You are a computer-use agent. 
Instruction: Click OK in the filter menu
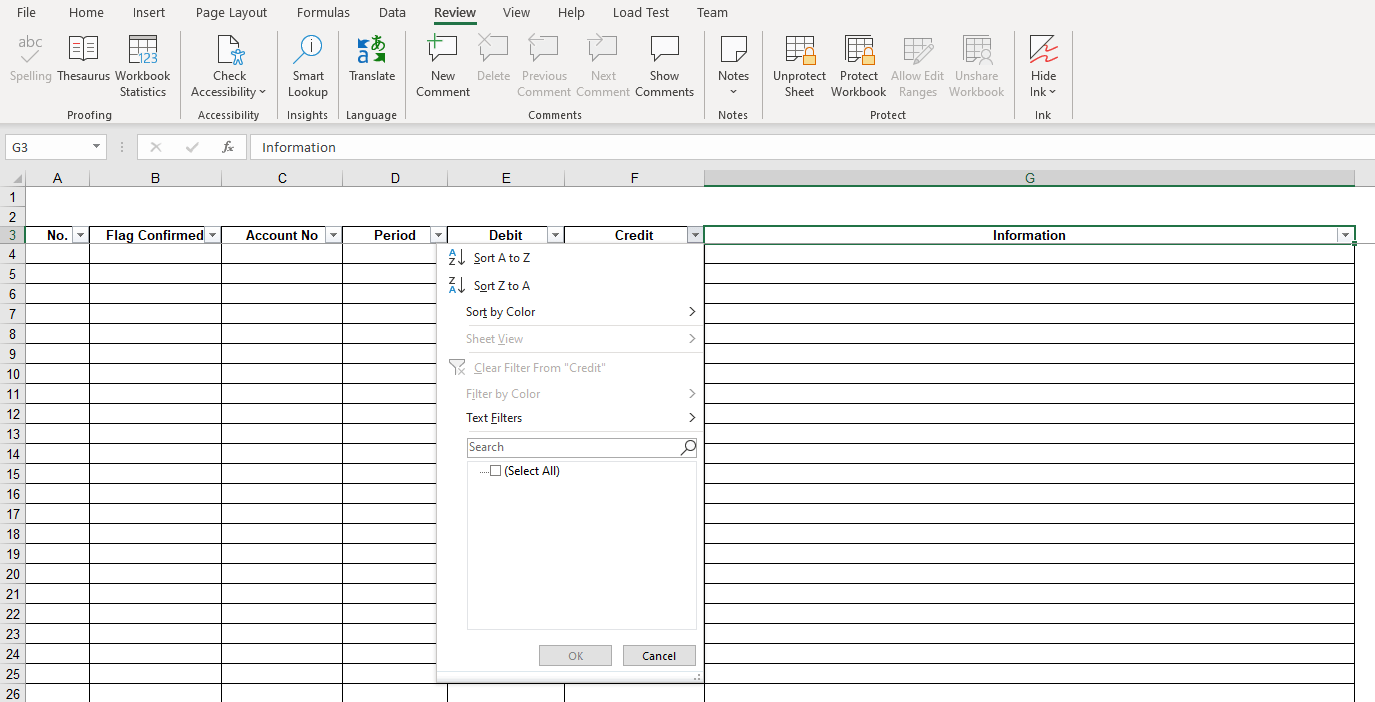575,656
